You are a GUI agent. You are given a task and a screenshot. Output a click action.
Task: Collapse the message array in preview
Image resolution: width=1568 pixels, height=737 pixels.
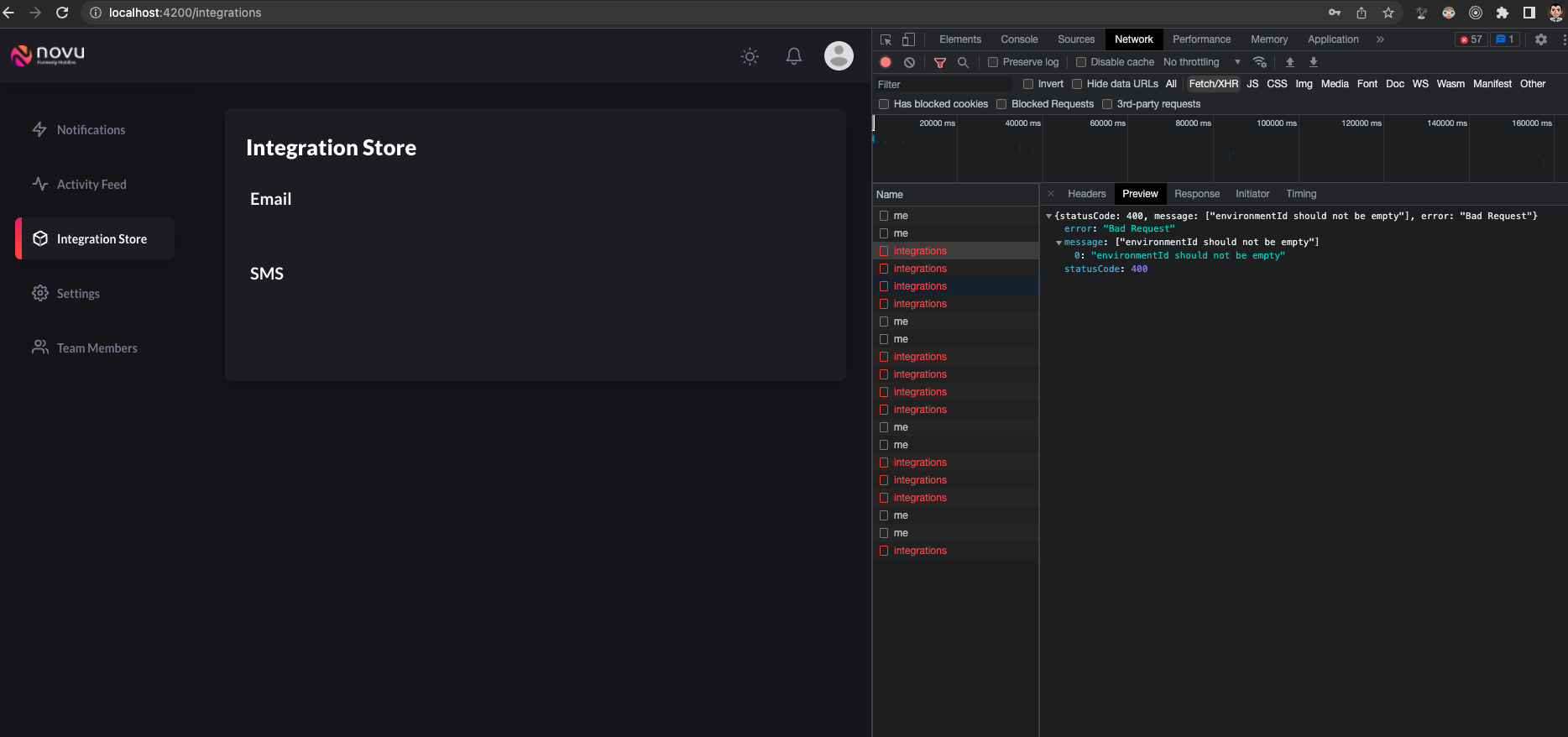(x=1058, y=243)
